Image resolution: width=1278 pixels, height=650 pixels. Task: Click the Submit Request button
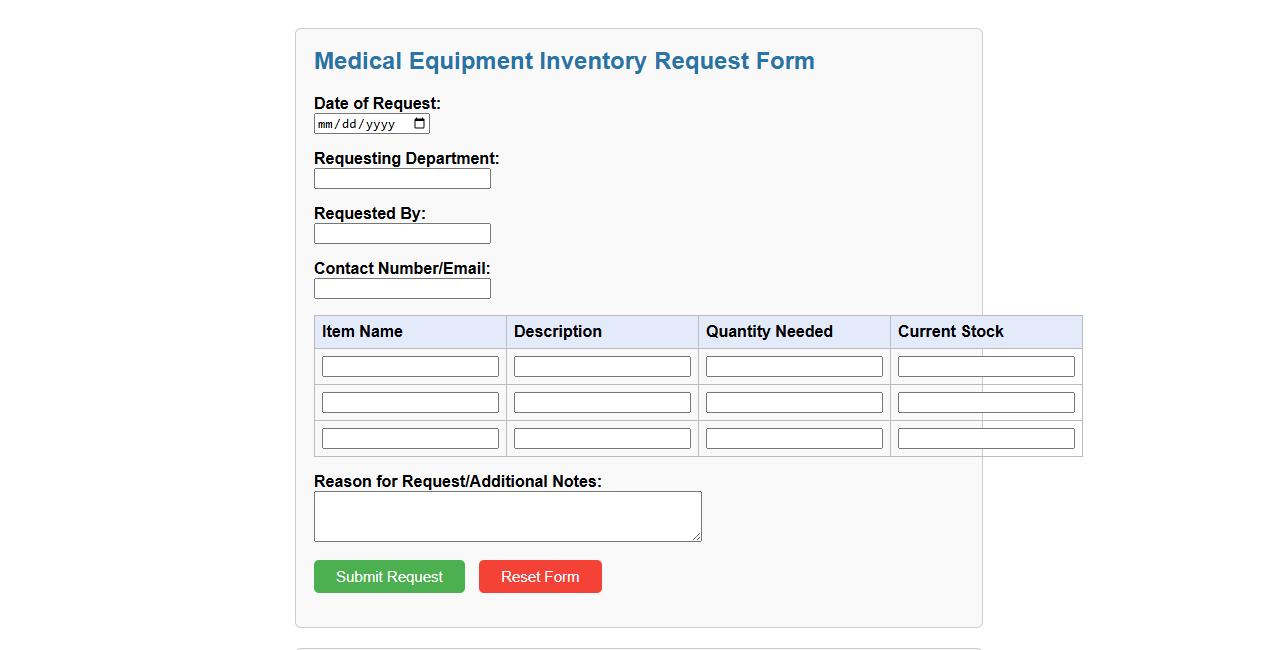pos(389,576)
